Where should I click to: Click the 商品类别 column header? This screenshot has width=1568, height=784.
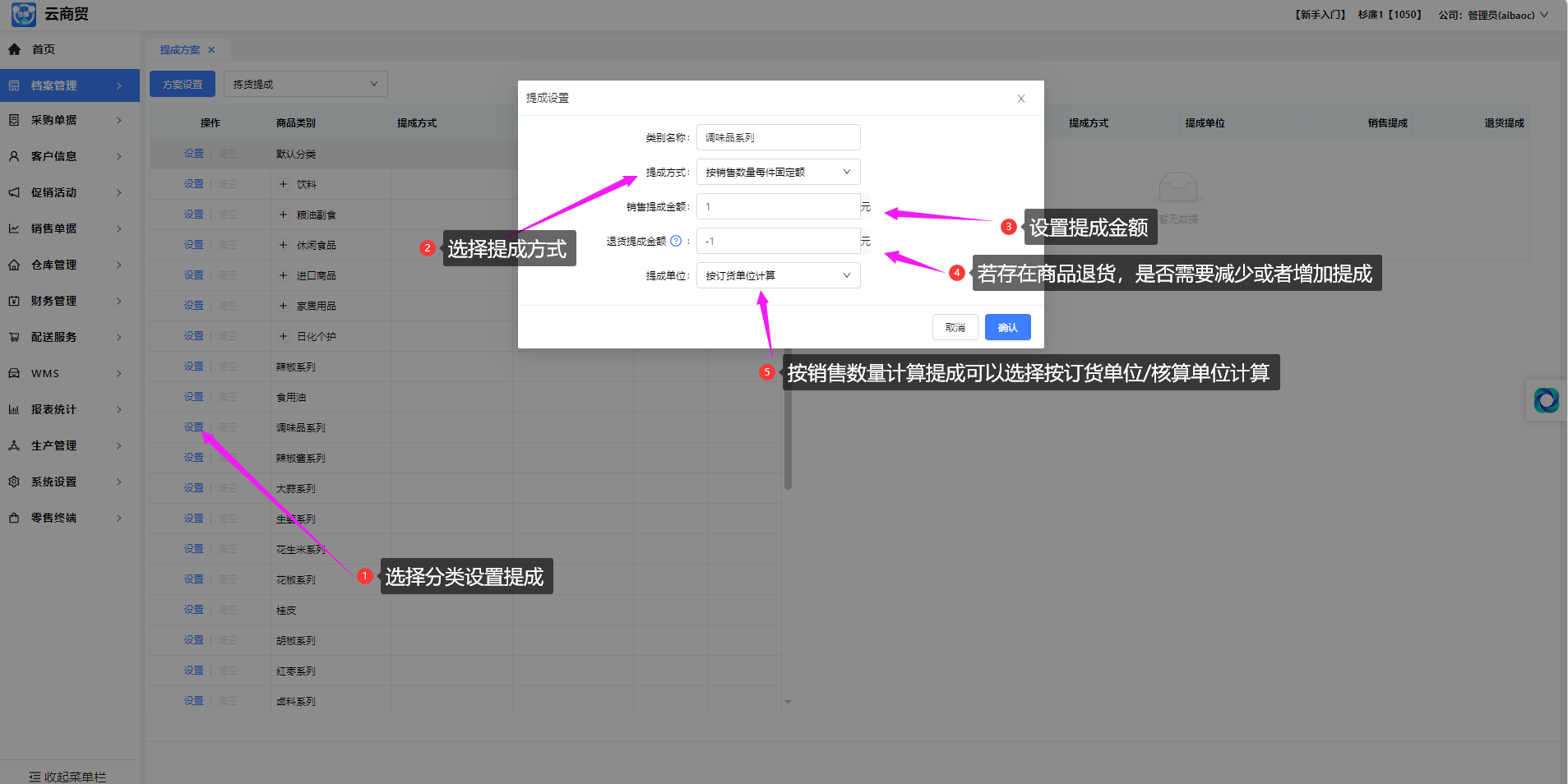pyautogui.click(x=296, y=122)
